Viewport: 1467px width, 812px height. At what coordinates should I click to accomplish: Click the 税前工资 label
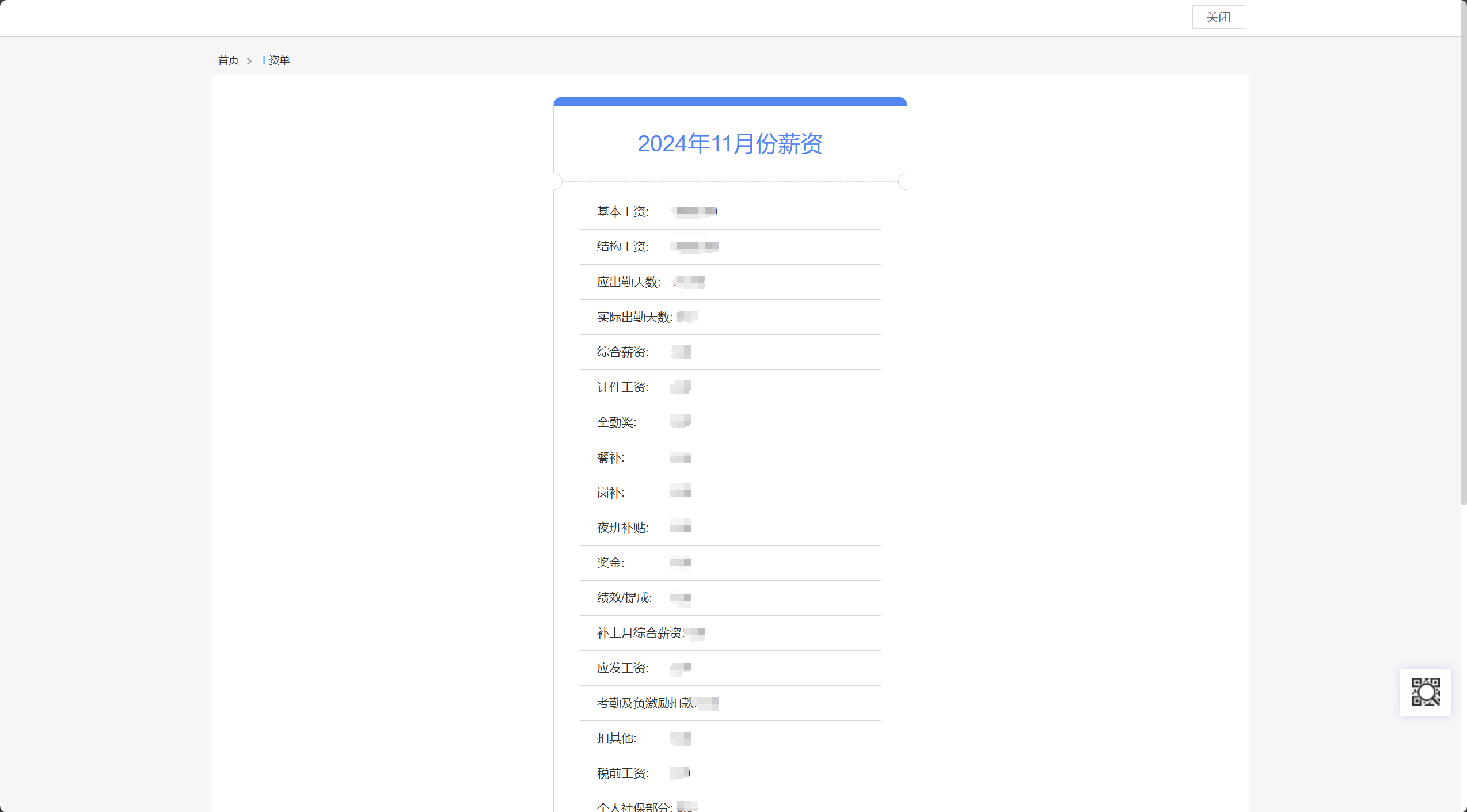(622, 773)
